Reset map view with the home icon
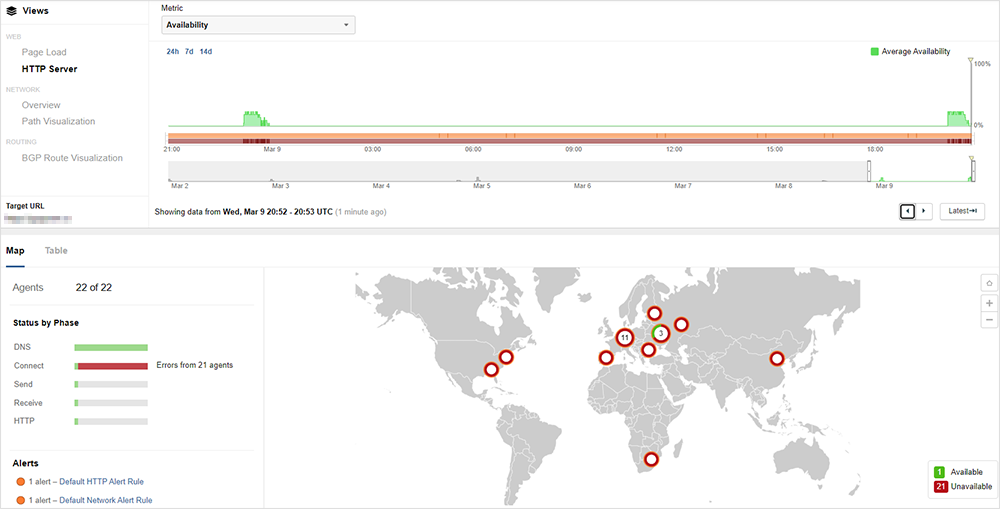The height and width of the screenshot is (509, 1000). coord(989,283)
